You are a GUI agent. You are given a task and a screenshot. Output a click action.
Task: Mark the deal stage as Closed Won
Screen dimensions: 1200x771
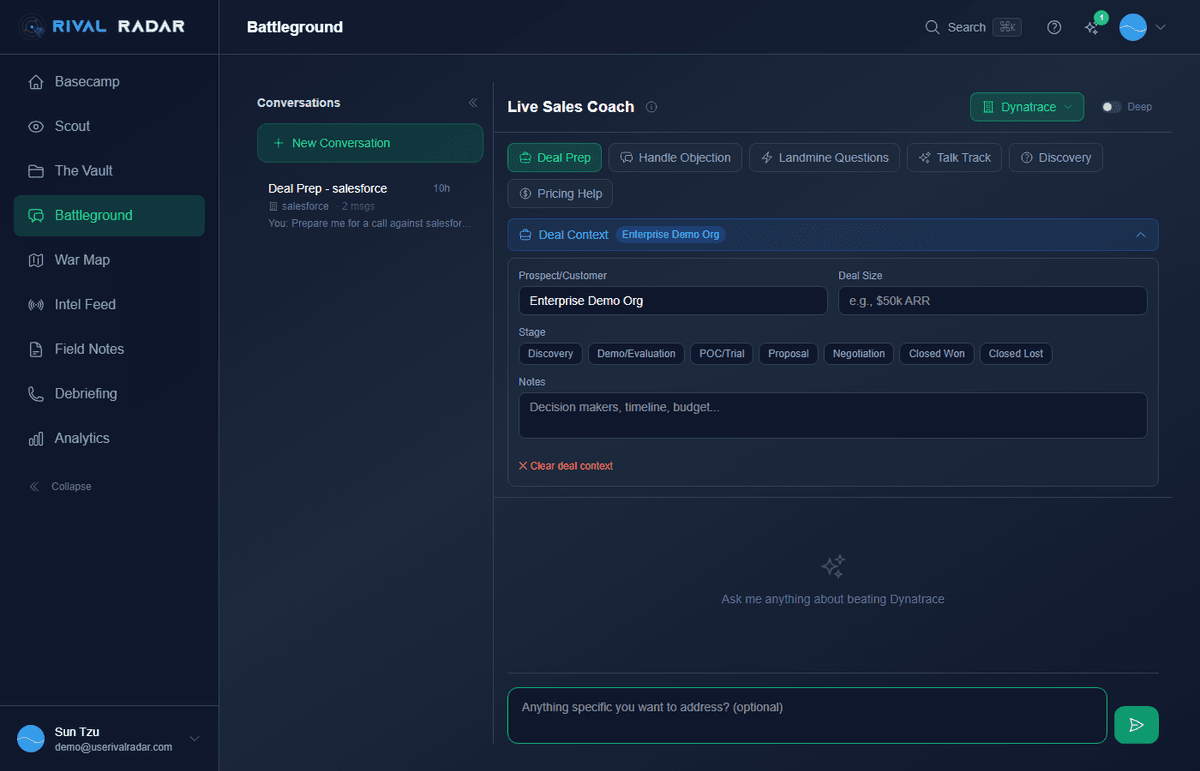pos(936,353)
